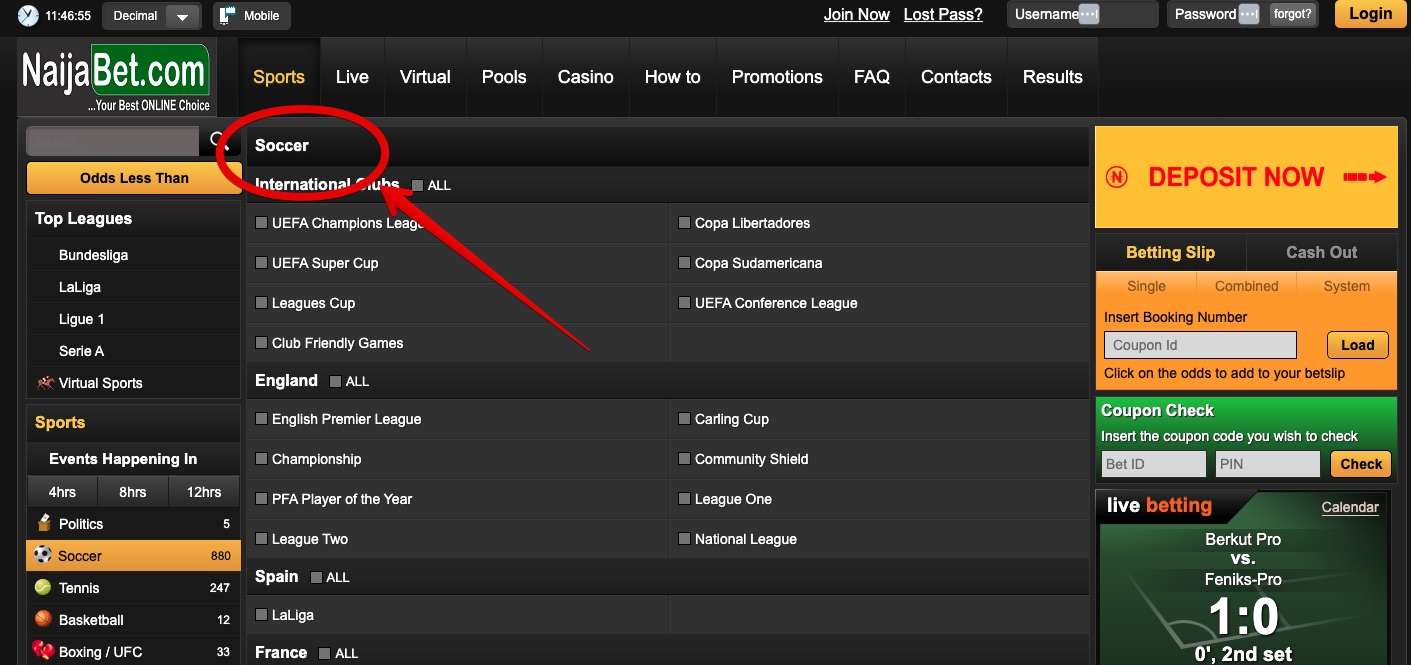Open Bundesliga in Top Leagues

point(93,255)
